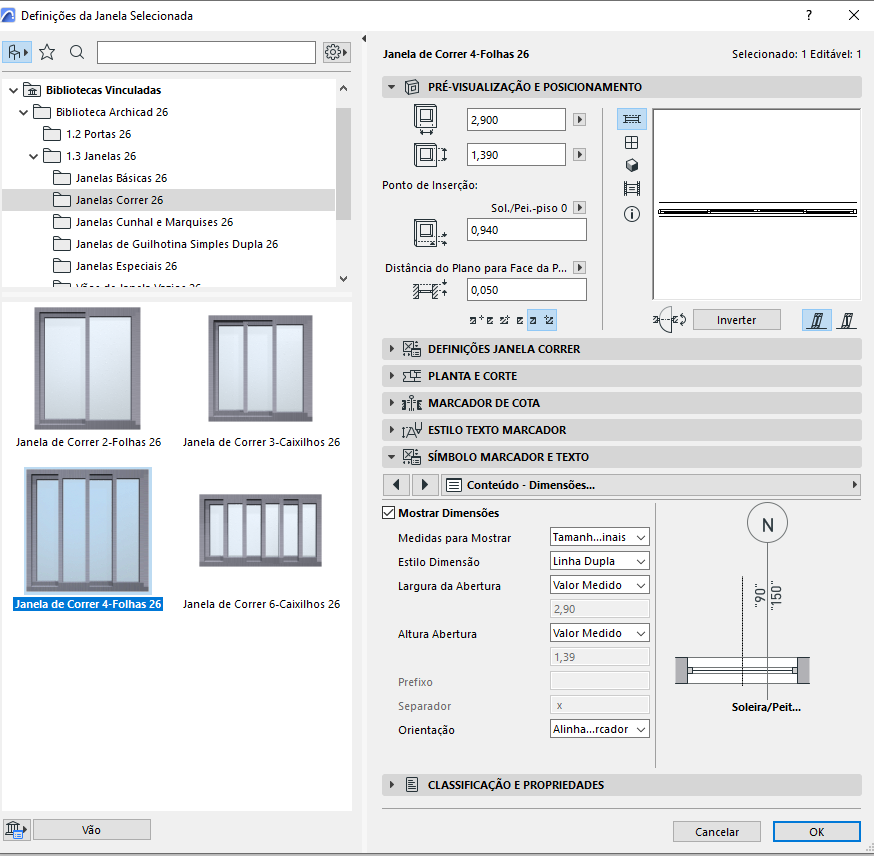The image size is (874, 856).
Task: Choose Janela de Correr 3-Caixilhos 26 thumbnail
Action: click(x=260, y=368)
